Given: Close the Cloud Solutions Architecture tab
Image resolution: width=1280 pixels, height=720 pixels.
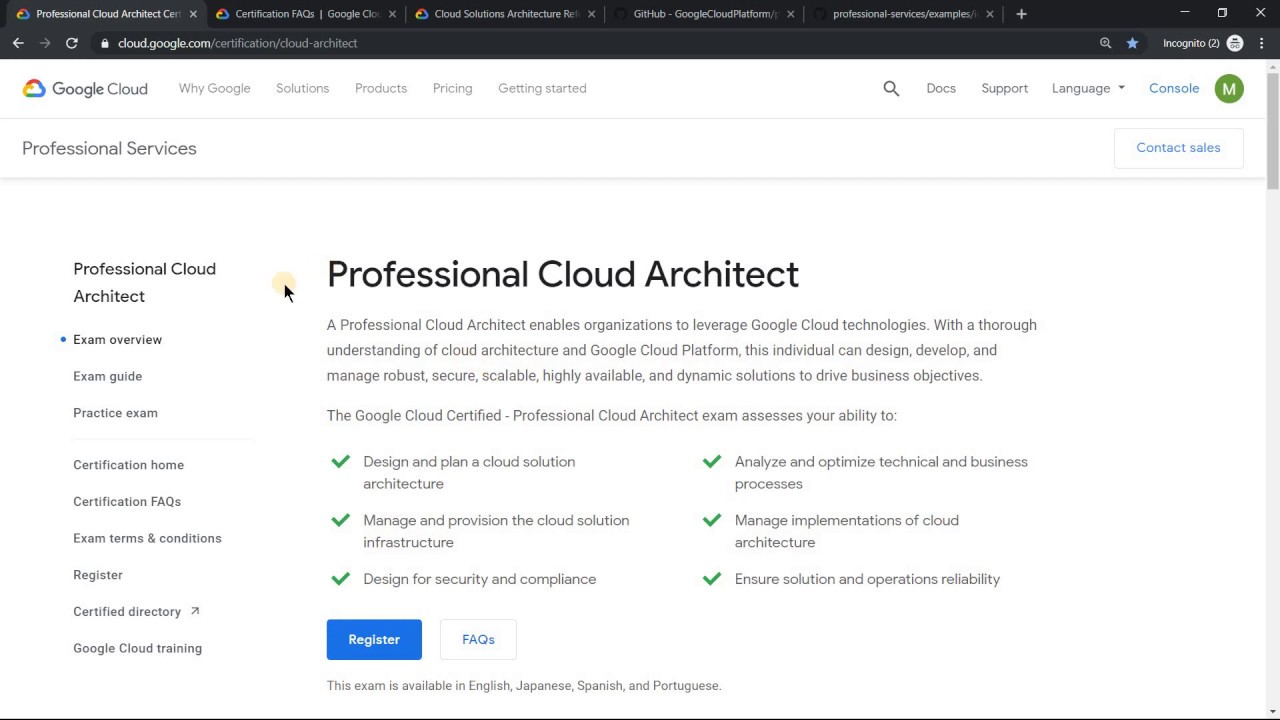Looking at the screenshot, I should (591, 14).
